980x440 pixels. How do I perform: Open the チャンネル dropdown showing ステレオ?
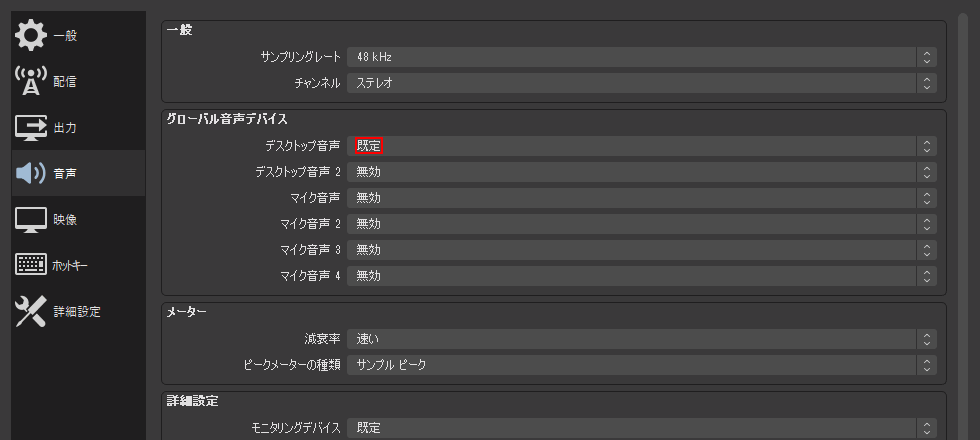(642, 82)
